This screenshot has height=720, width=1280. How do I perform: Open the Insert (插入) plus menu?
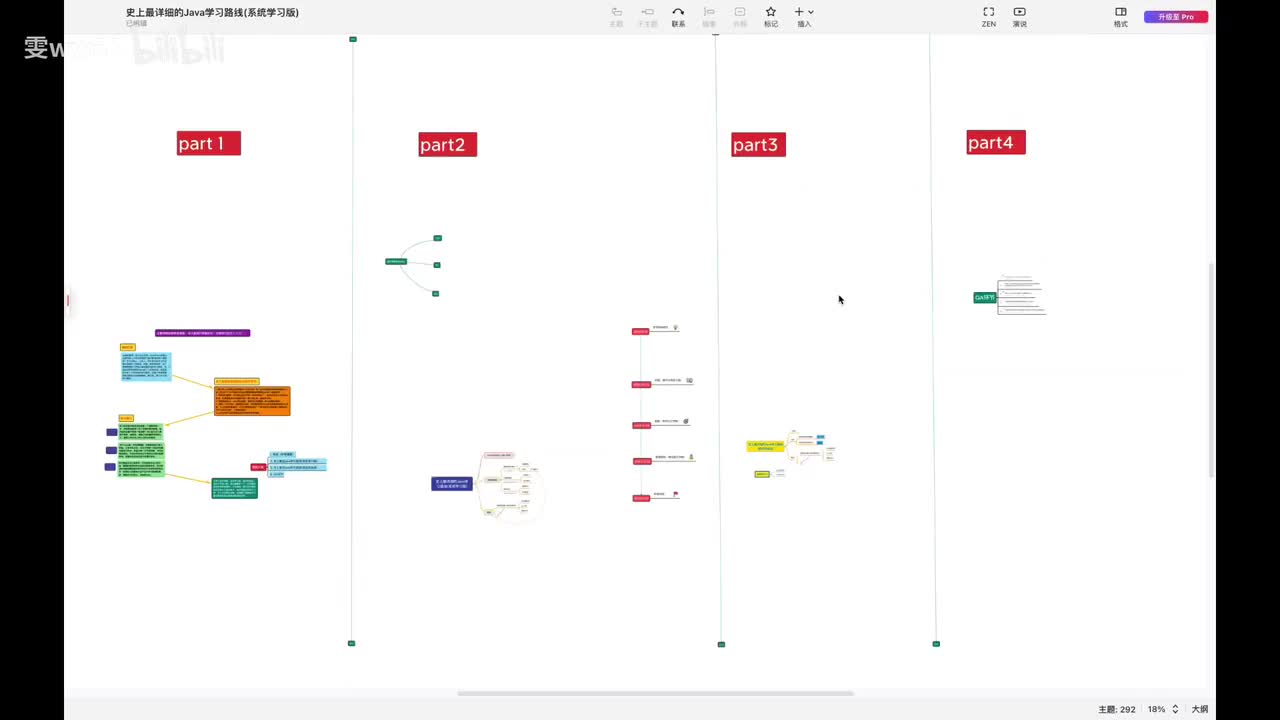[804, 12]
